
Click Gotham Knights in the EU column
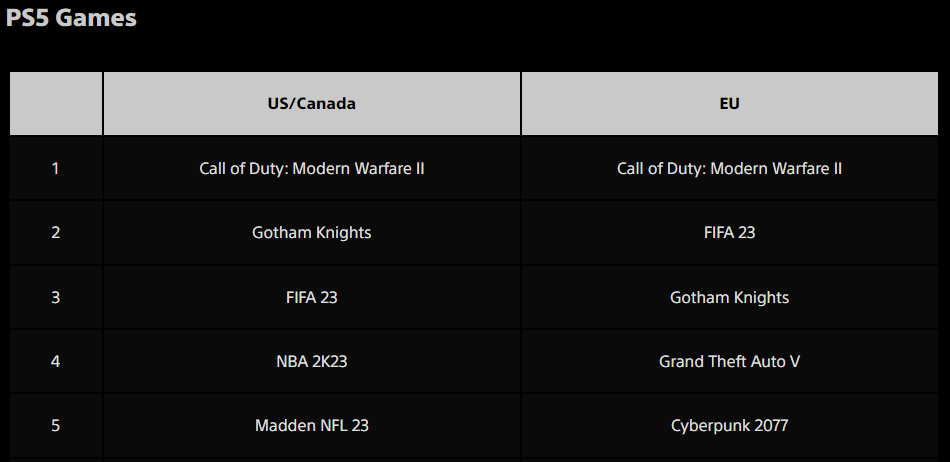point(729,297)
